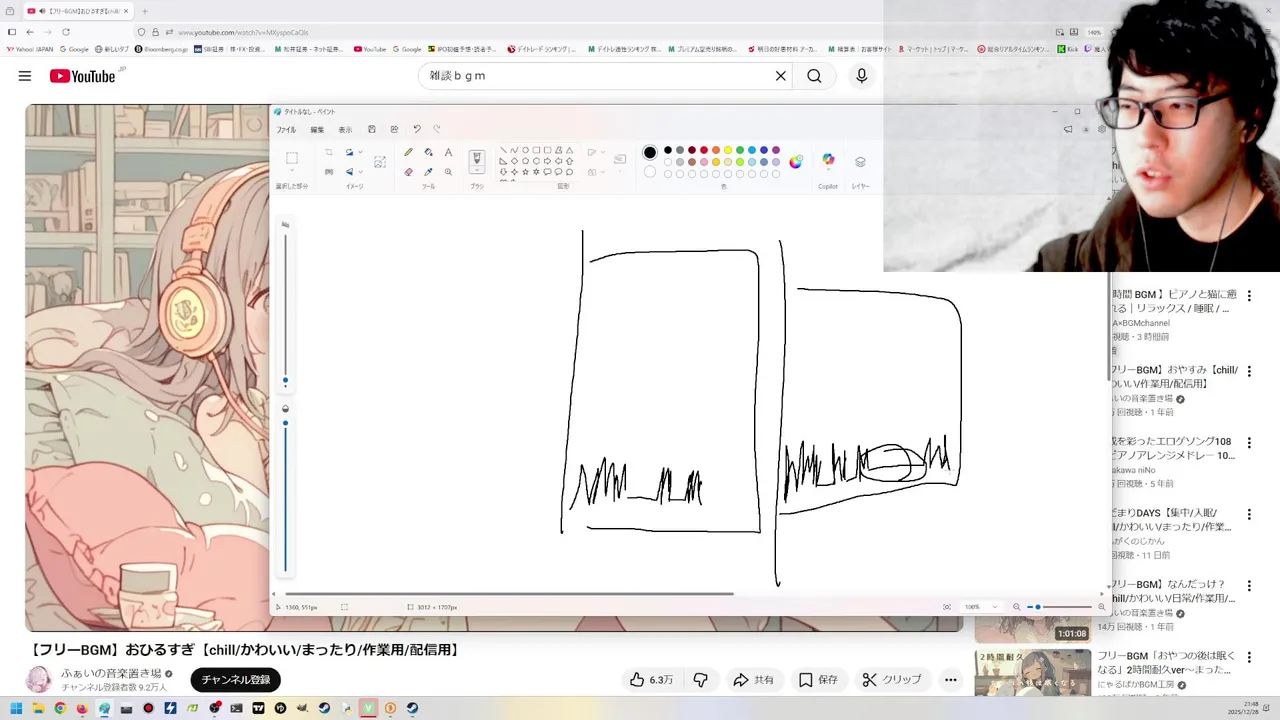Select the Pencil tool in Paint
The image size is (1280, 720).
coord(408,152)
